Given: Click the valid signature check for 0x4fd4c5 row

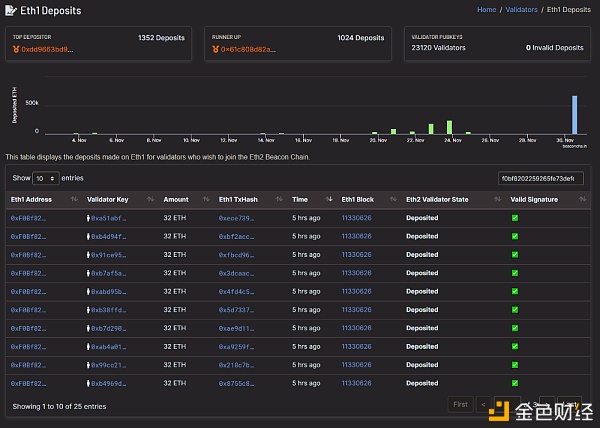Looking at the screenshot, I should click(515, 291).
